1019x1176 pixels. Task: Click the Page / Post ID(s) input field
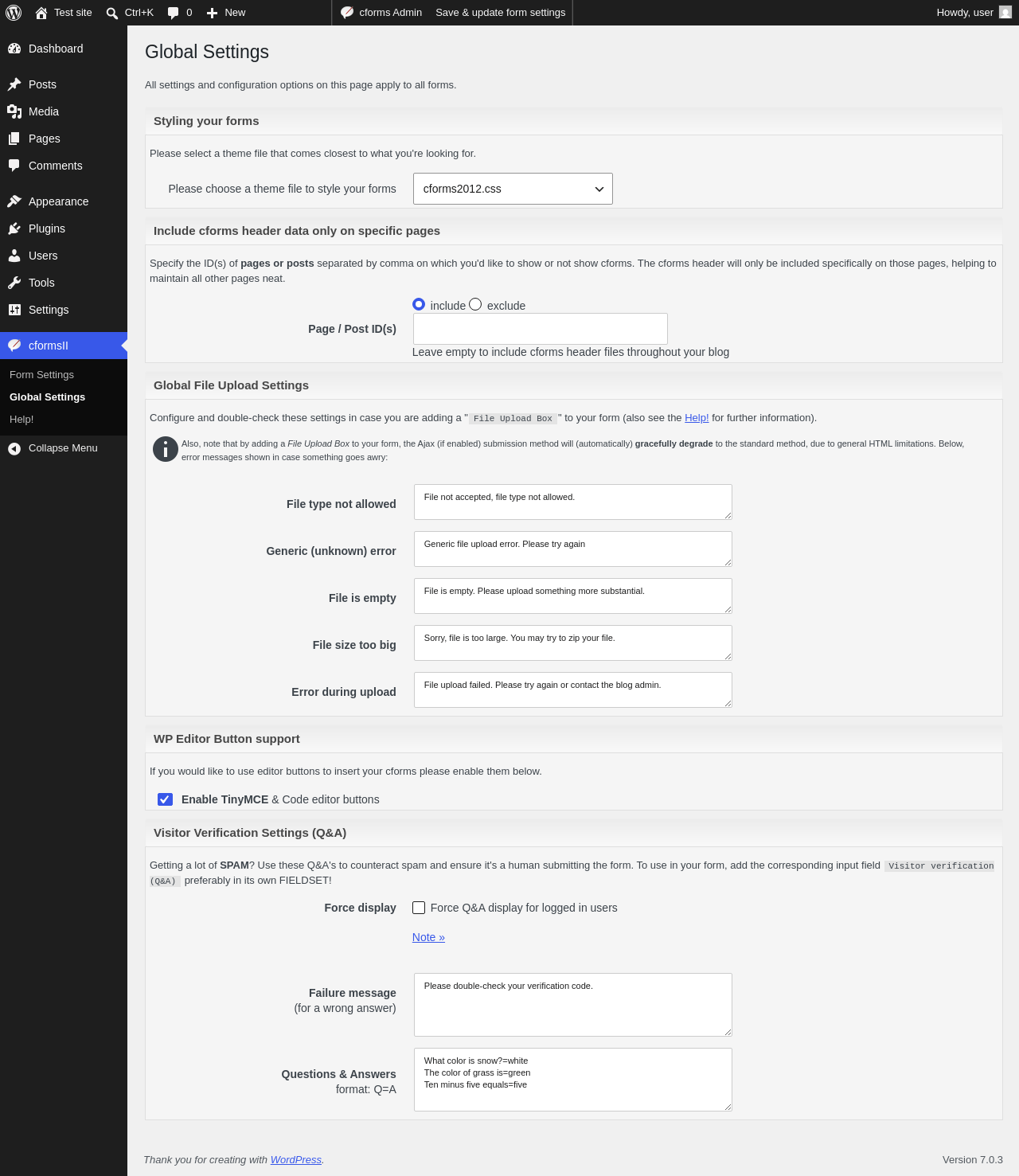[x=540, y=329]
